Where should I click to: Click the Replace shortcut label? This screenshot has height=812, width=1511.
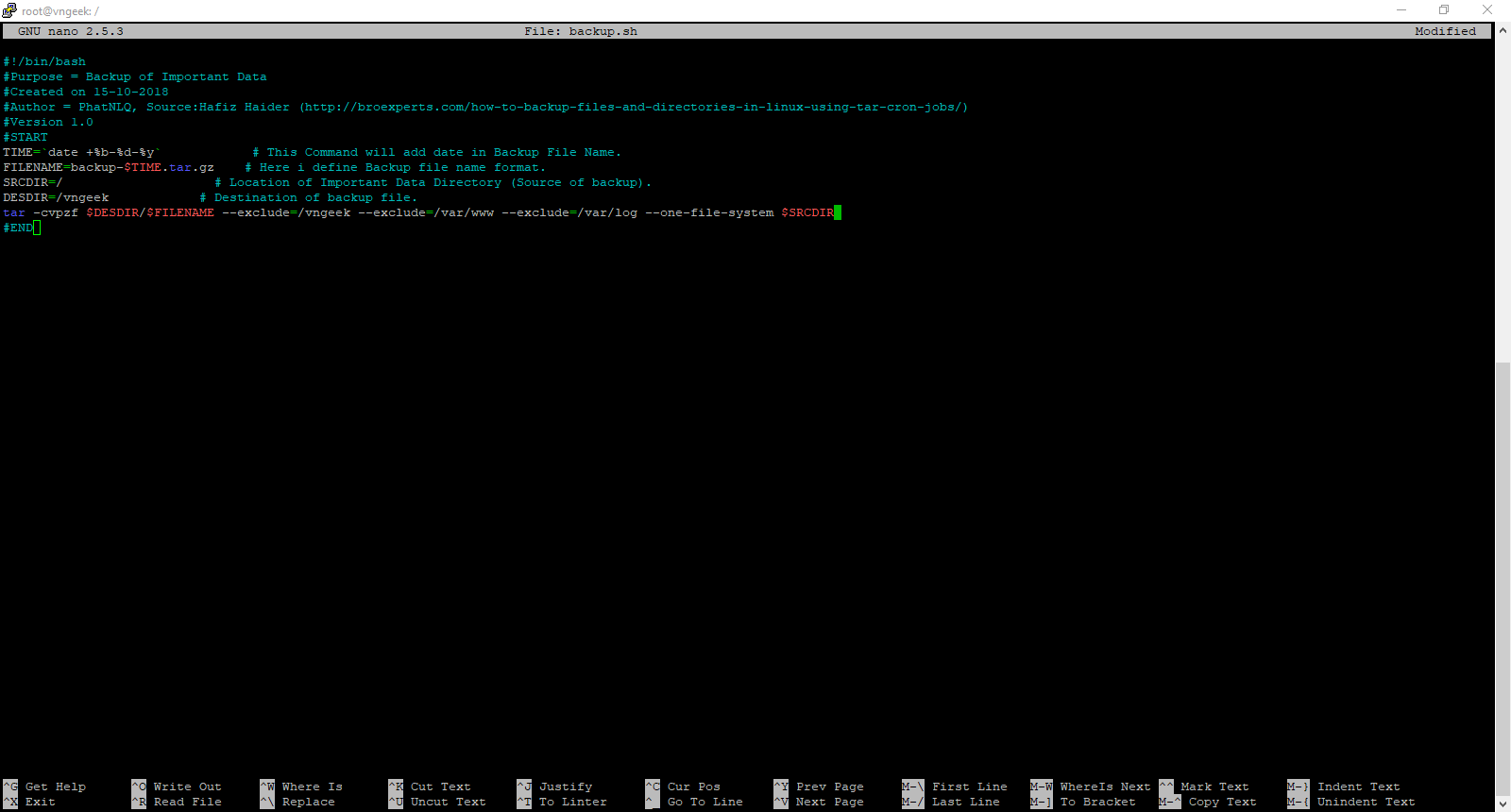pos(309,802)
